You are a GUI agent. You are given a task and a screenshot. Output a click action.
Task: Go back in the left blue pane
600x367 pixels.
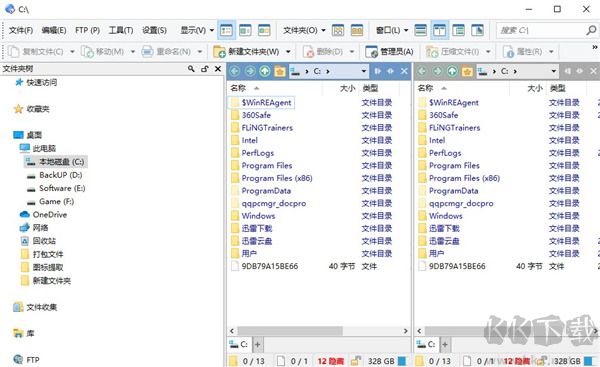click(235, 71)
